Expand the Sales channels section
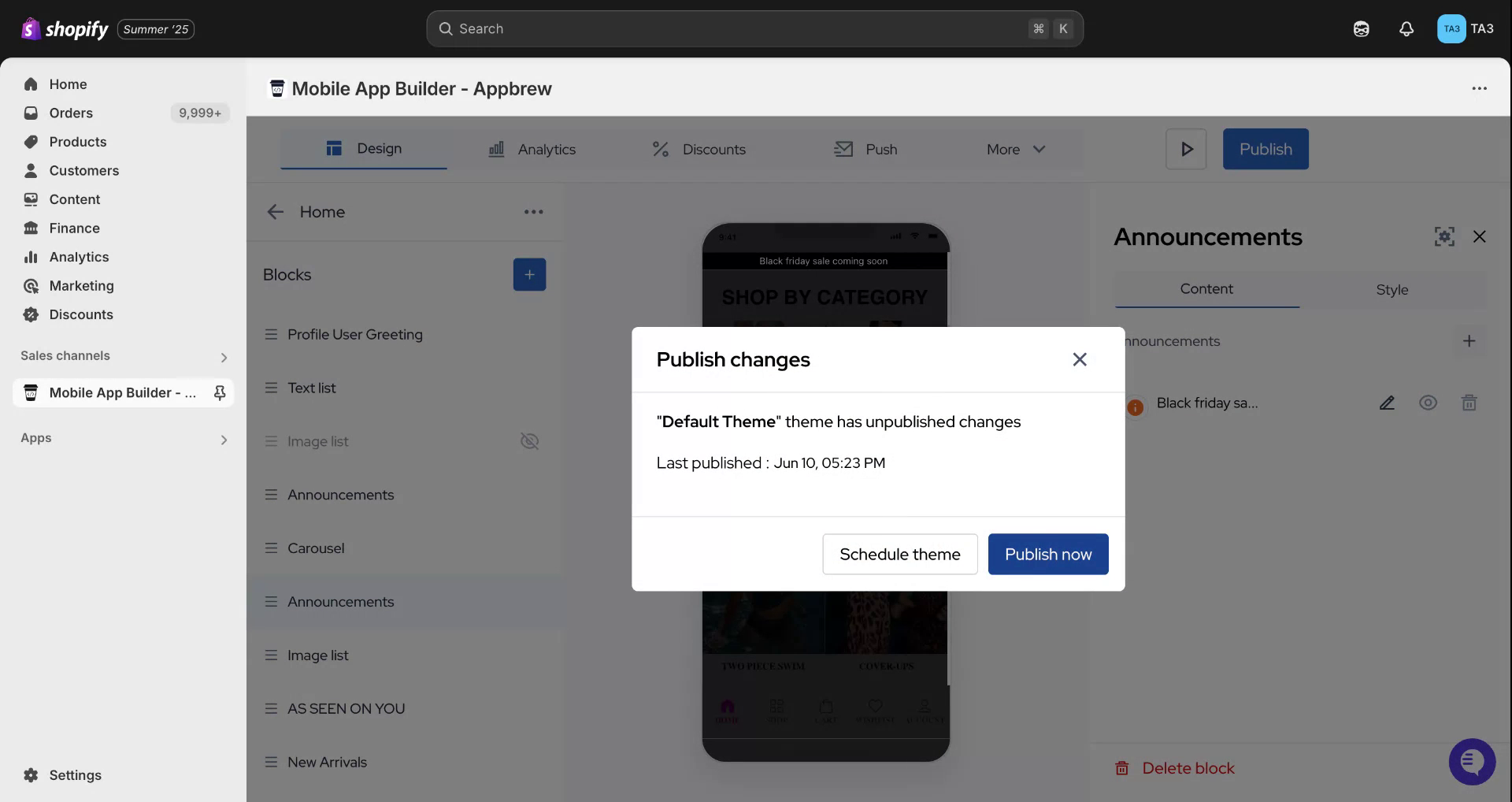This screenshot has width=1512, height=802. point(224,357)
